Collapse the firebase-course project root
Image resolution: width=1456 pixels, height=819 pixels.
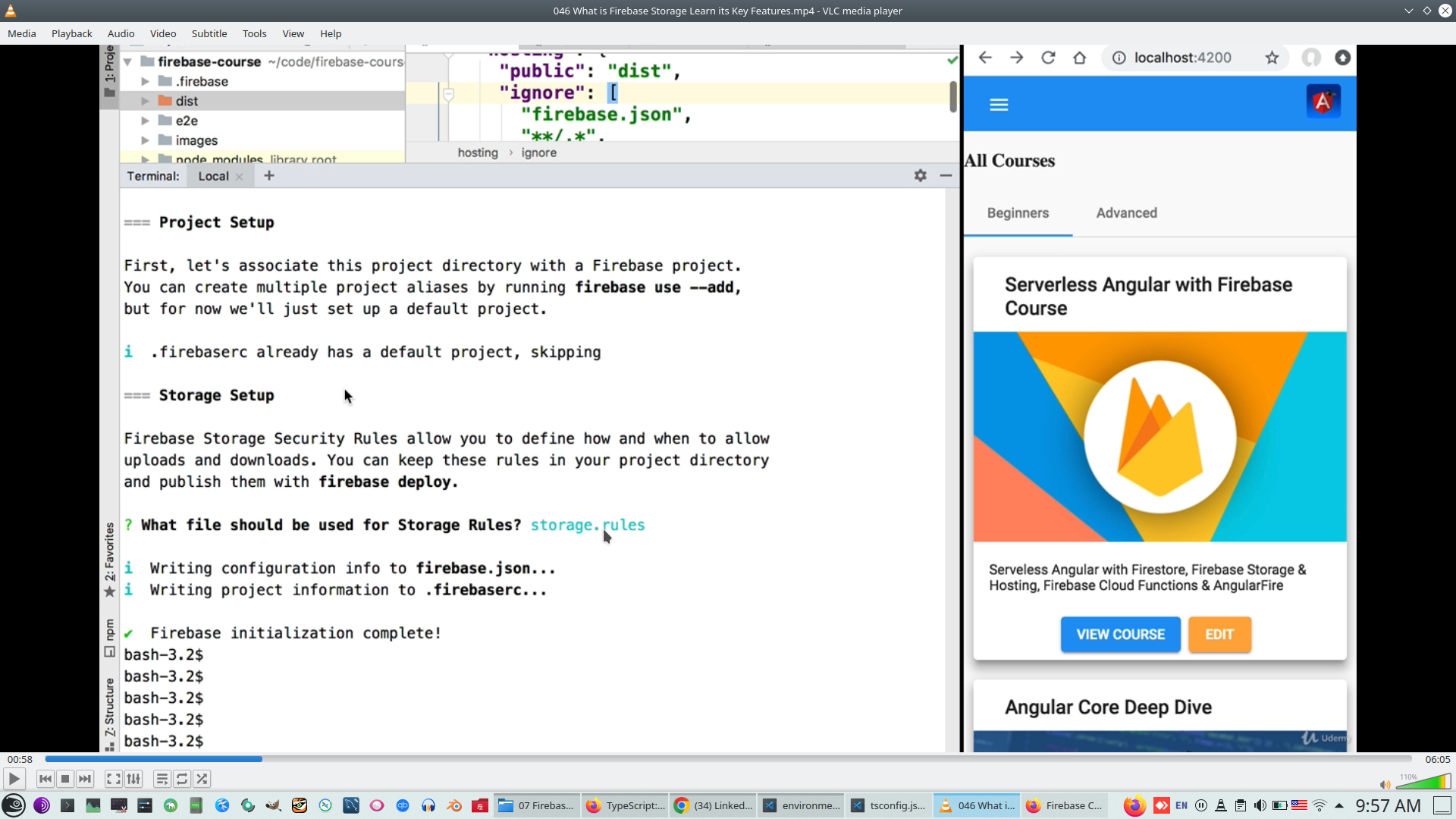129,61
